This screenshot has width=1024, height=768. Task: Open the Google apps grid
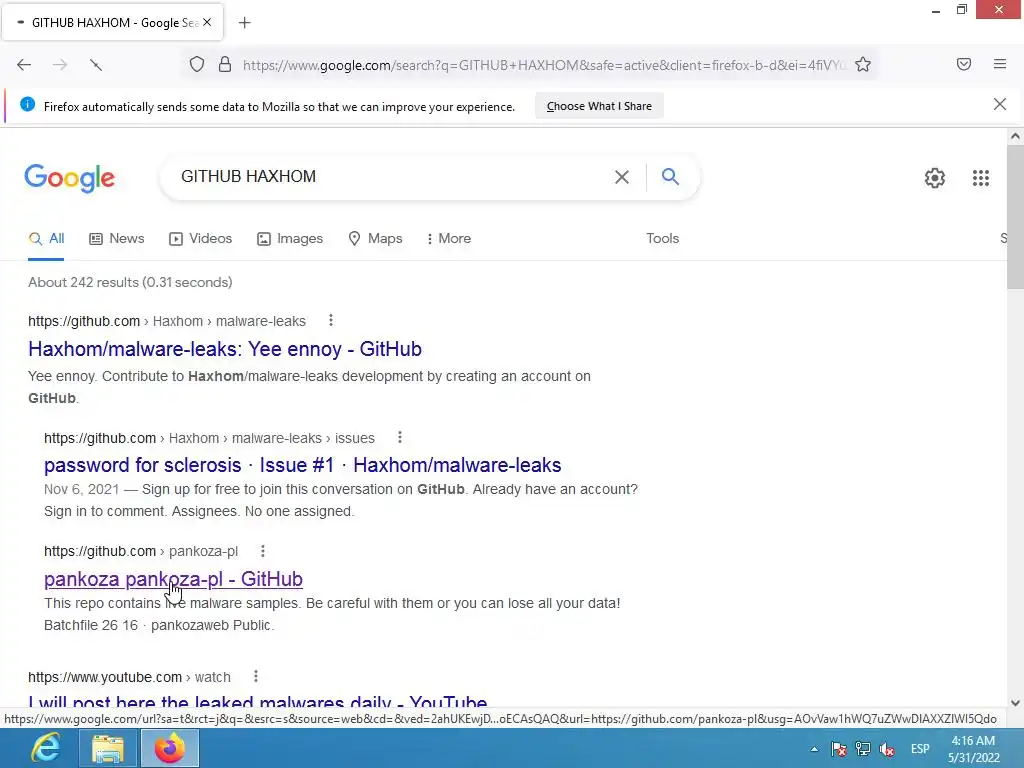(x=980, y=178)
